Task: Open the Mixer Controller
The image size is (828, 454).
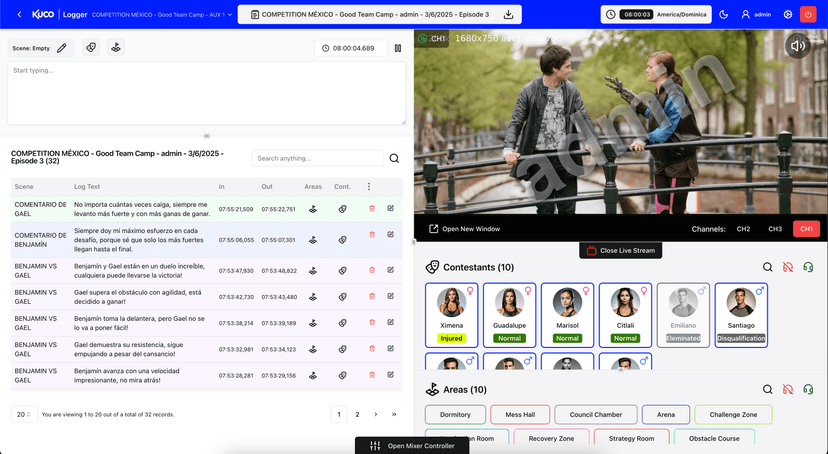Action: 412,445
